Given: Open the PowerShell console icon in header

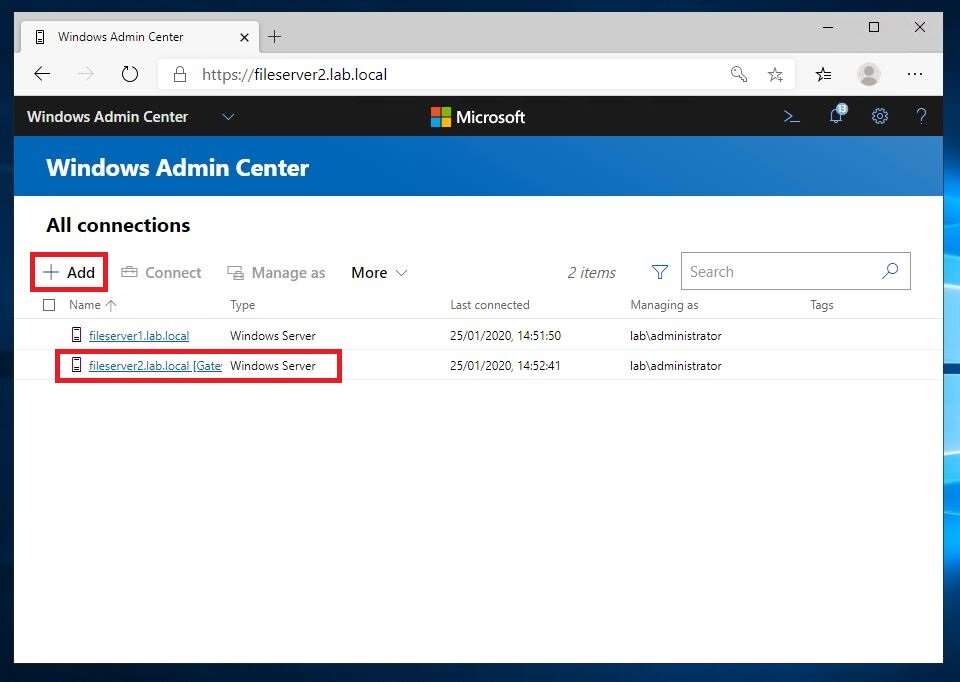Looking at the screenshot, I should [792, 116].
